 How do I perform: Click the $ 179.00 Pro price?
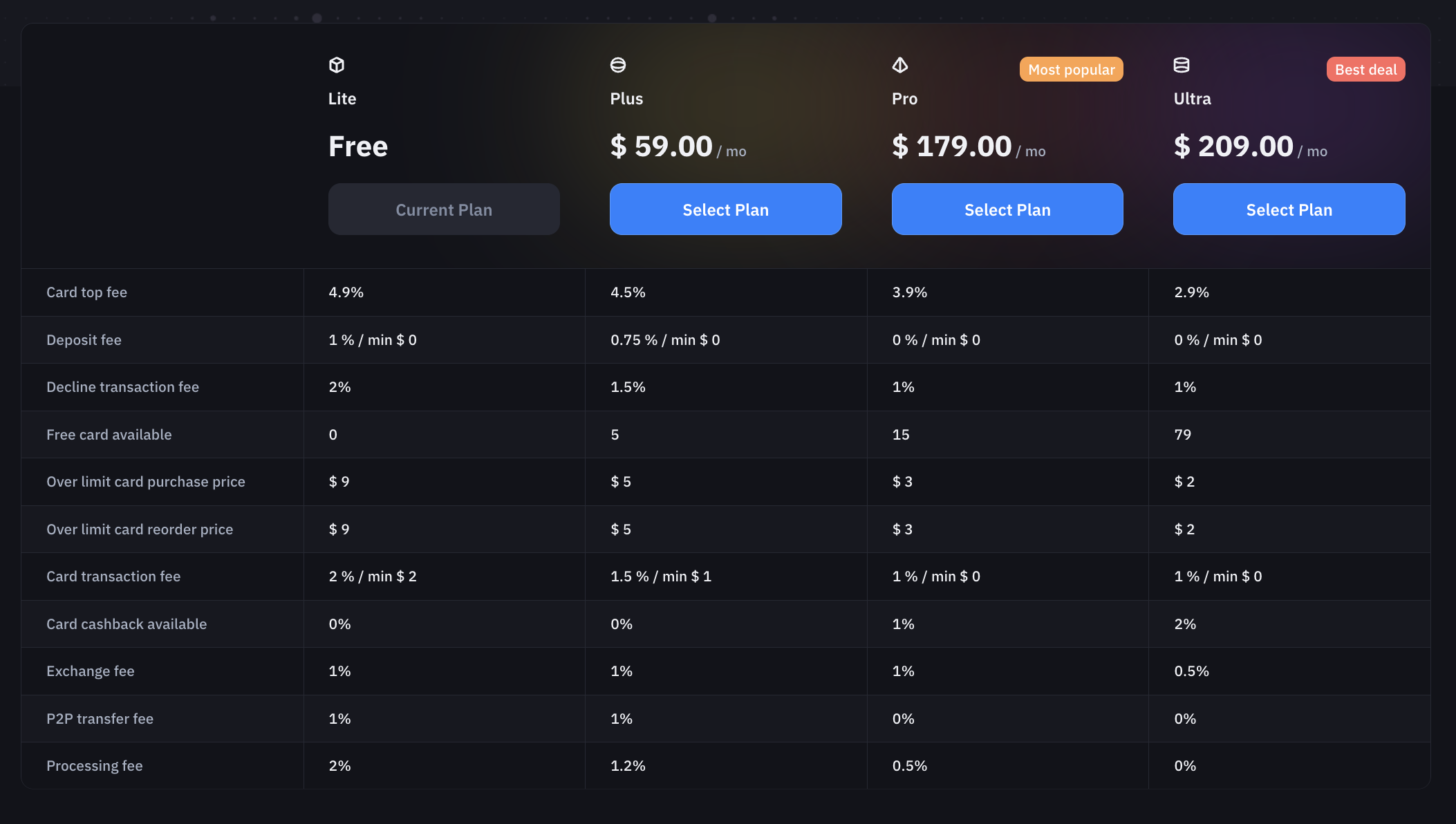952,147
